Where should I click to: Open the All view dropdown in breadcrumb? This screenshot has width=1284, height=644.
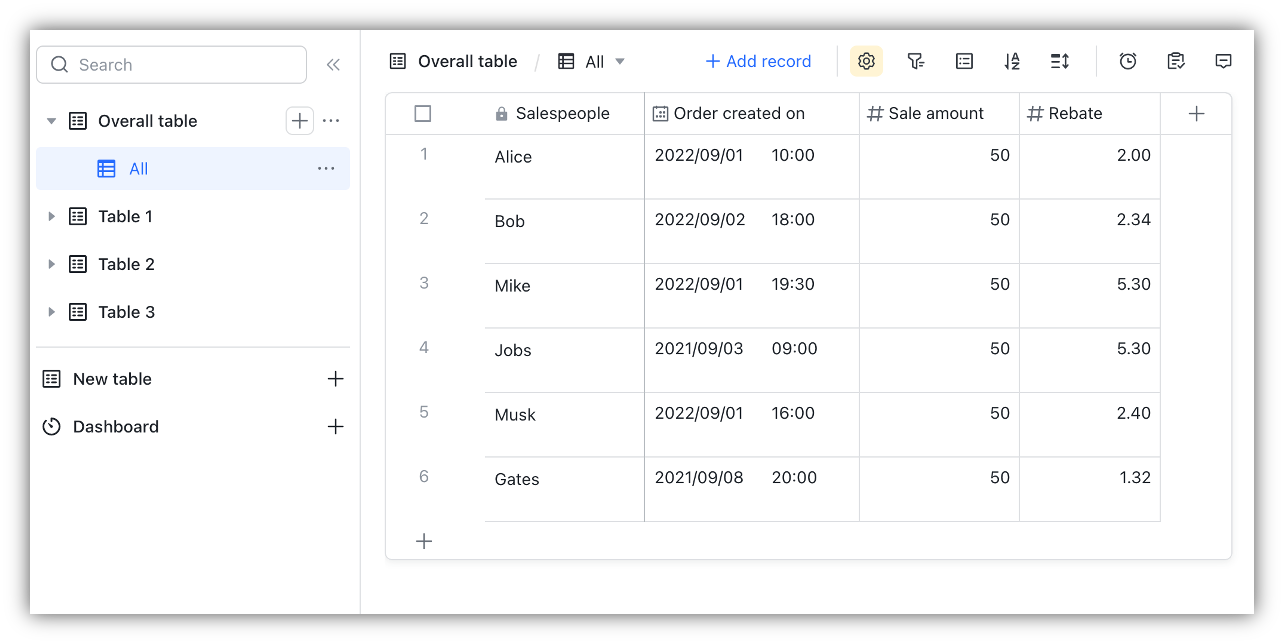click(620, 61)
